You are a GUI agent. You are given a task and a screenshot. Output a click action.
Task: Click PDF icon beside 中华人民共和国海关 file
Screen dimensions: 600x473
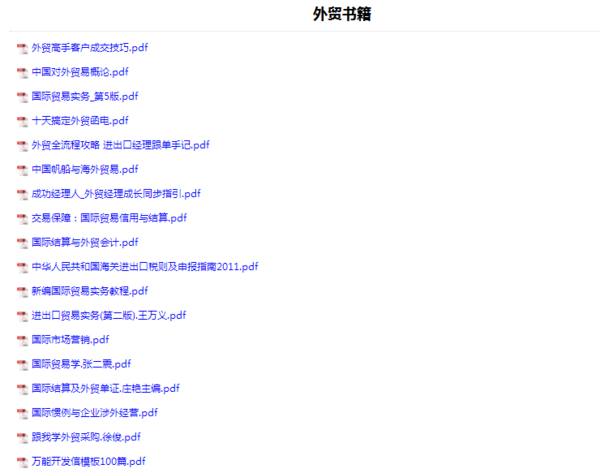(x=22, y=267)
